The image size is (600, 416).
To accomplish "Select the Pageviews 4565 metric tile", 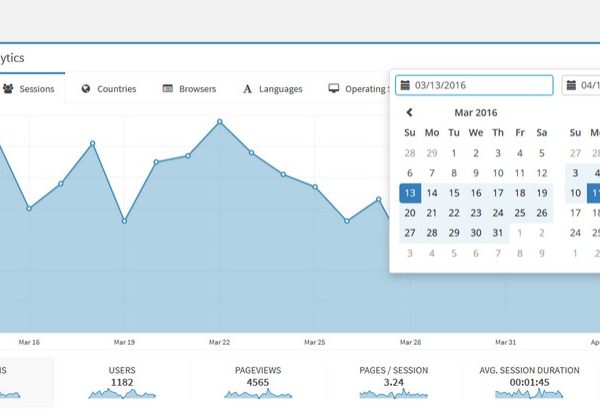I will (x=258, y=381).
